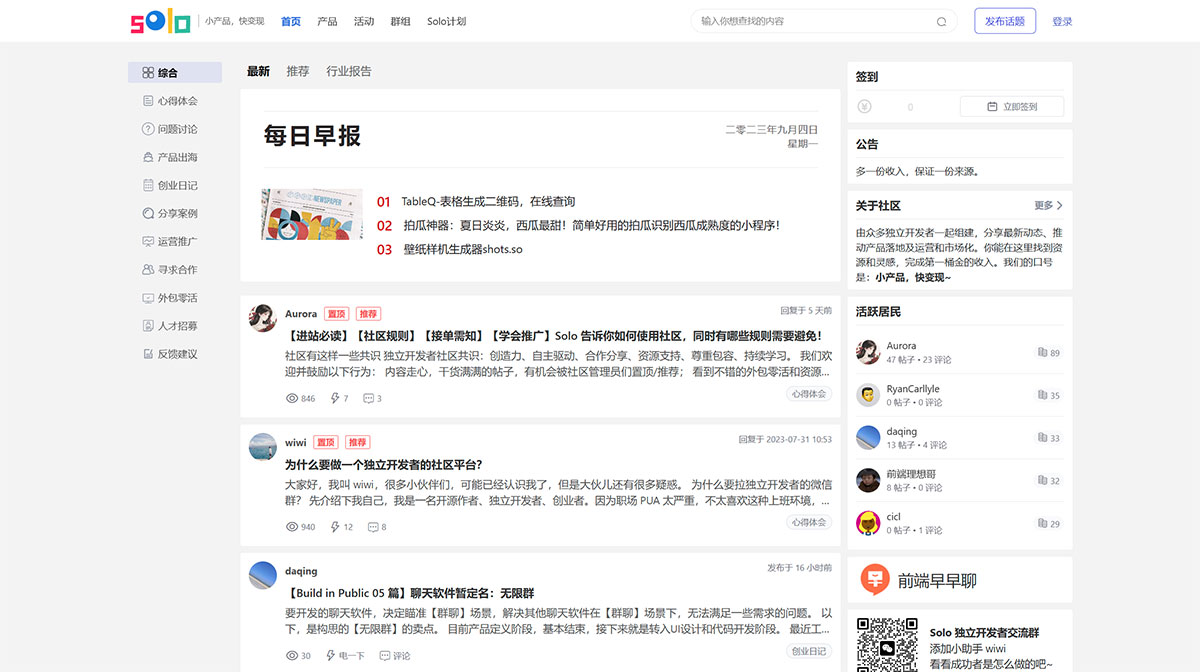Switch to the 推荐 tab
Viewport: 1200px width, 672px height.
pos(297,71)
